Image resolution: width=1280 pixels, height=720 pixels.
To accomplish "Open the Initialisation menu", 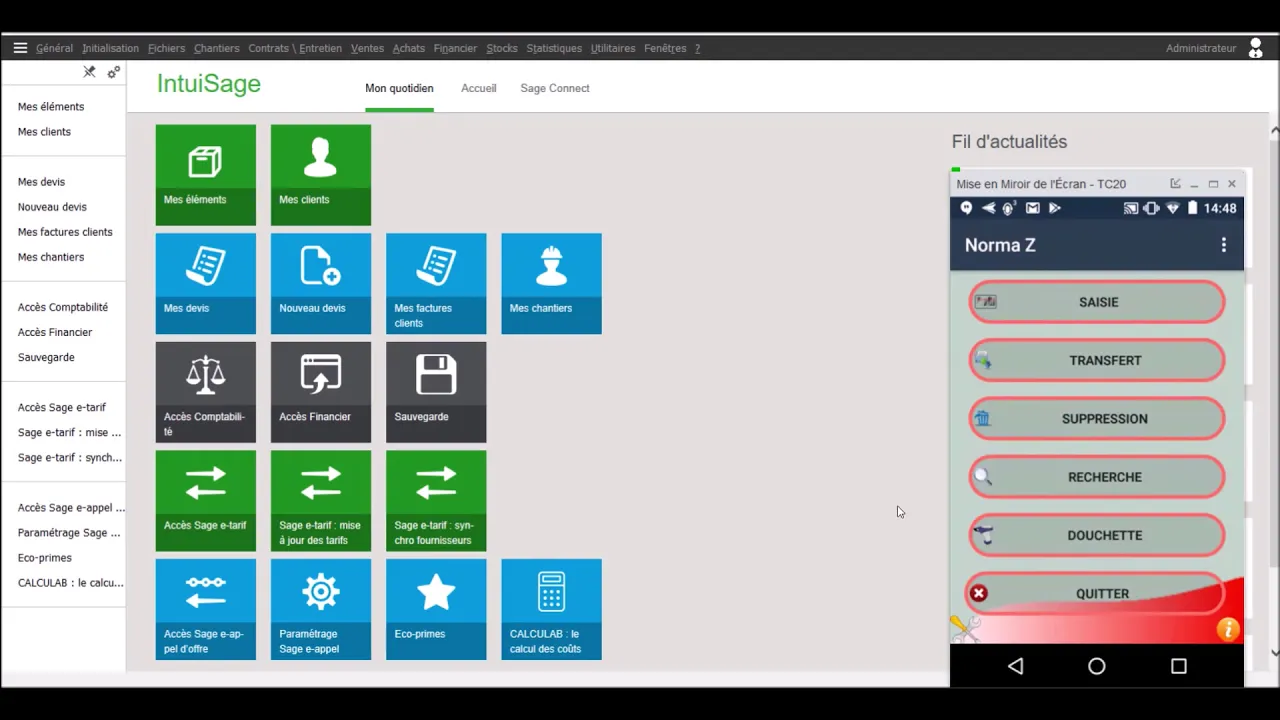I will (x=111, y=48).
